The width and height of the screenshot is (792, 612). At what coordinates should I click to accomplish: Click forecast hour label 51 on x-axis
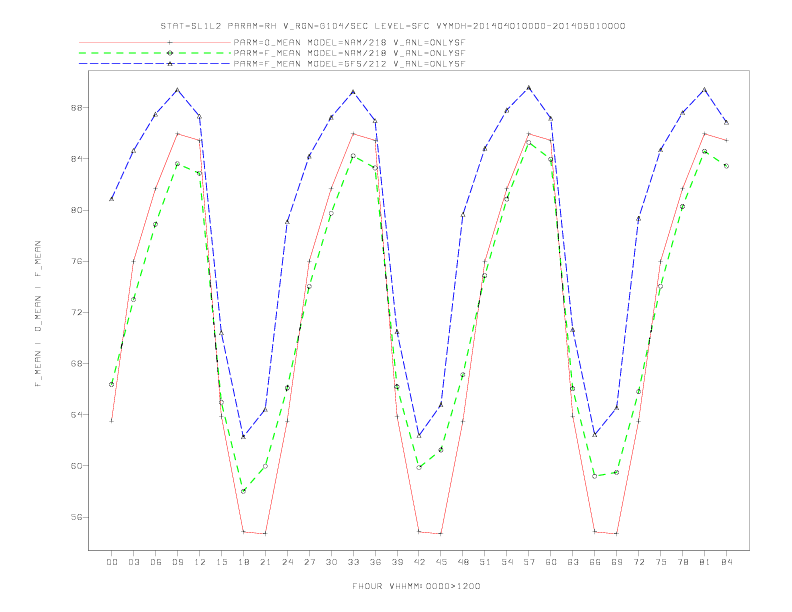point(485,562)
